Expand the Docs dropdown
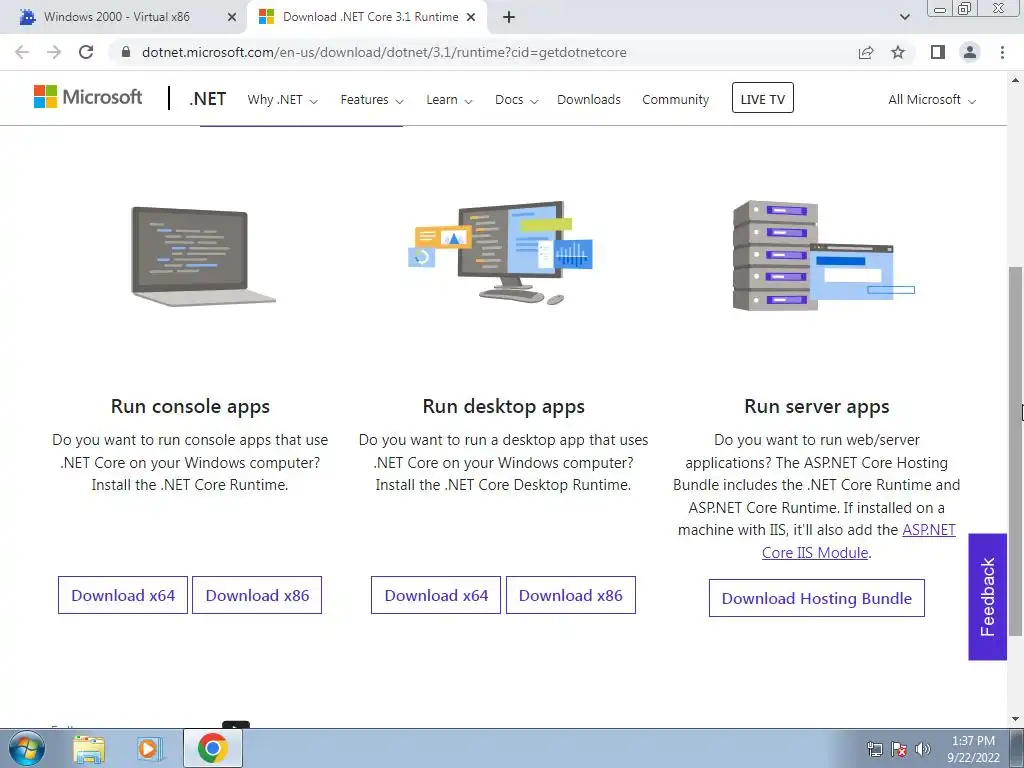The image size is (1024, 768). tap(516, 100)
